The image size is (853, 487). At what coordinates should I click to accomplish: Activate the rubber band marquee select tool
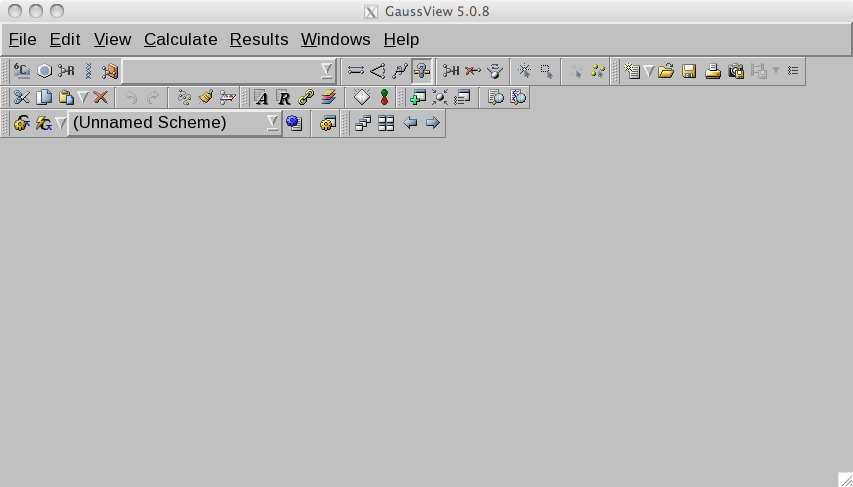tap(547, 71)
